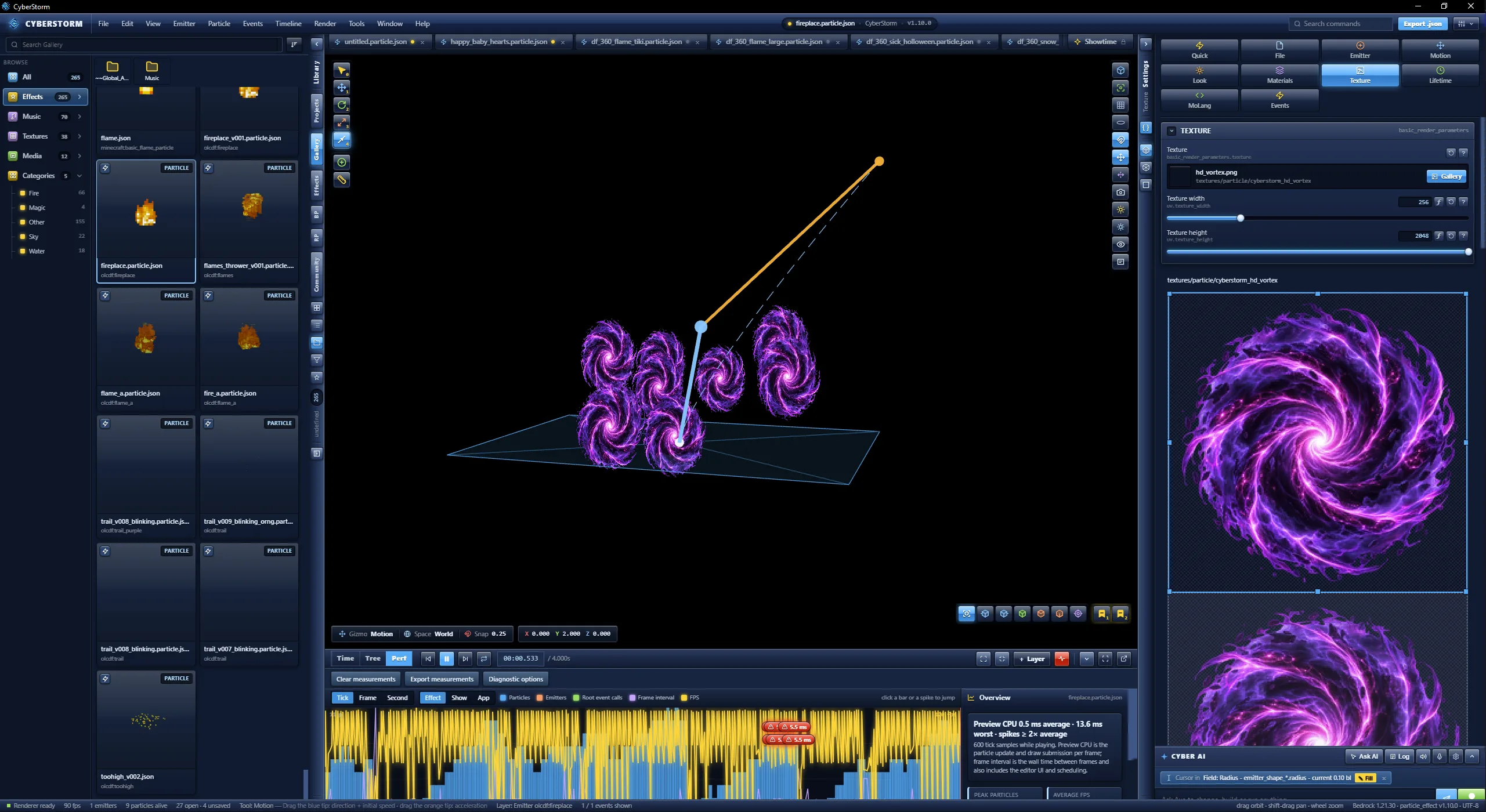Pause the timeline playback
Viewport: 1486px width, 812px height.
pyautogui.click(x=447, y=659)
